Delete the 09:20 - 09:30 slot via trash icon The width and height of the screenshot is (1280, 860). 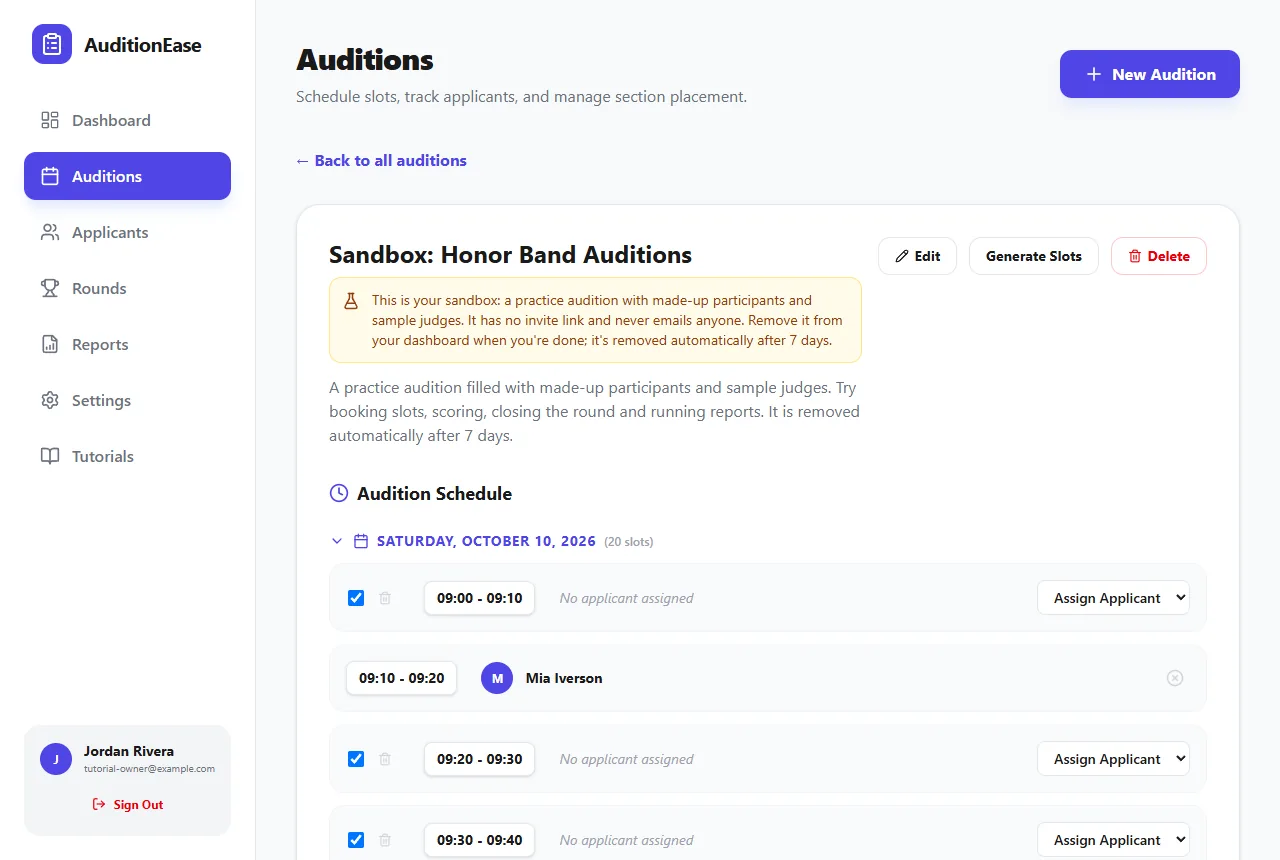pos(385,759)
